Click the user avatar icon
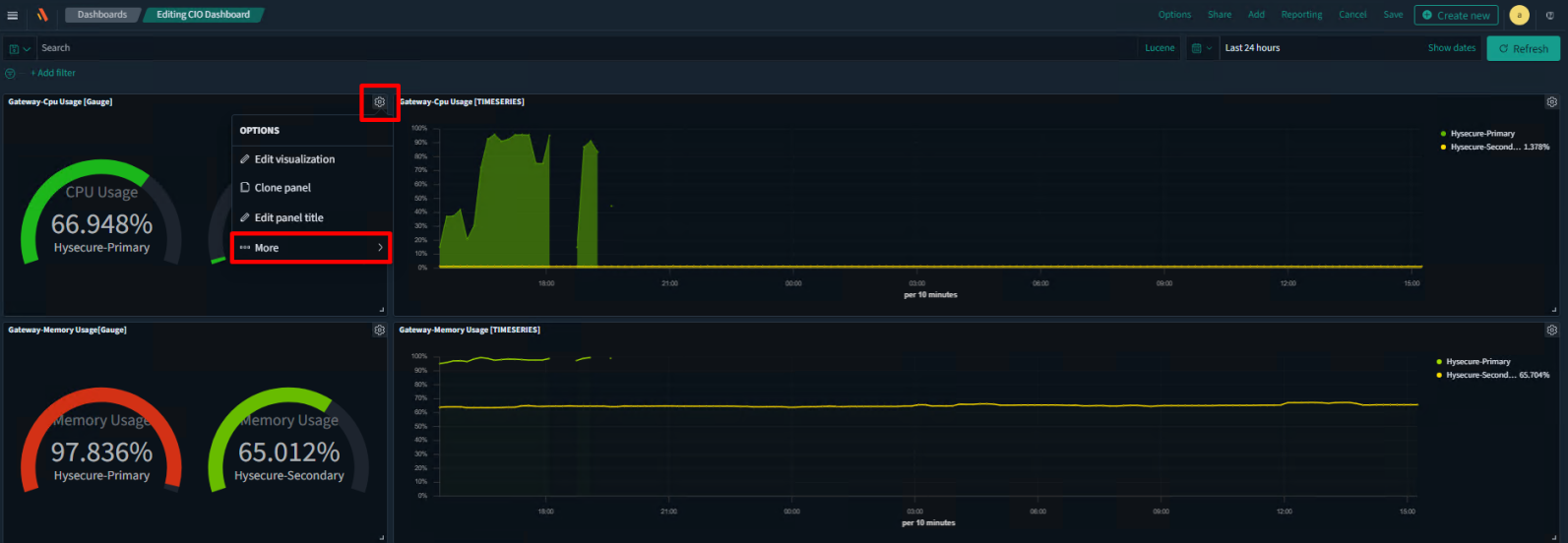The width and height of the screenshot is (1568, 543). click(x=1519, y=15)
